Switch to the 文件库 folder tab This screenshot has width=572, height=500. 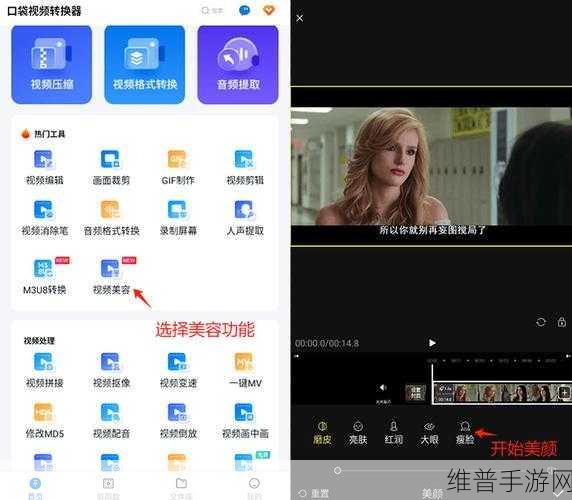point(181,488)
